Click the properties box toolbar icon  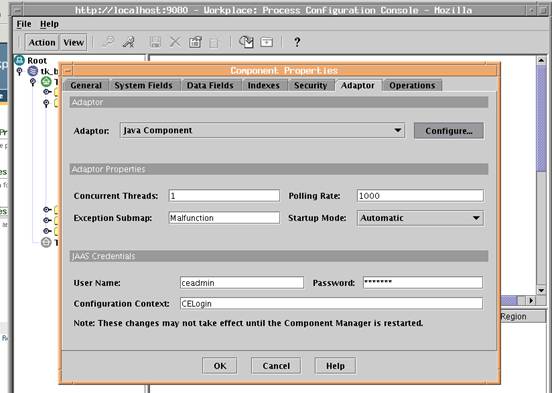click(195, 42)
